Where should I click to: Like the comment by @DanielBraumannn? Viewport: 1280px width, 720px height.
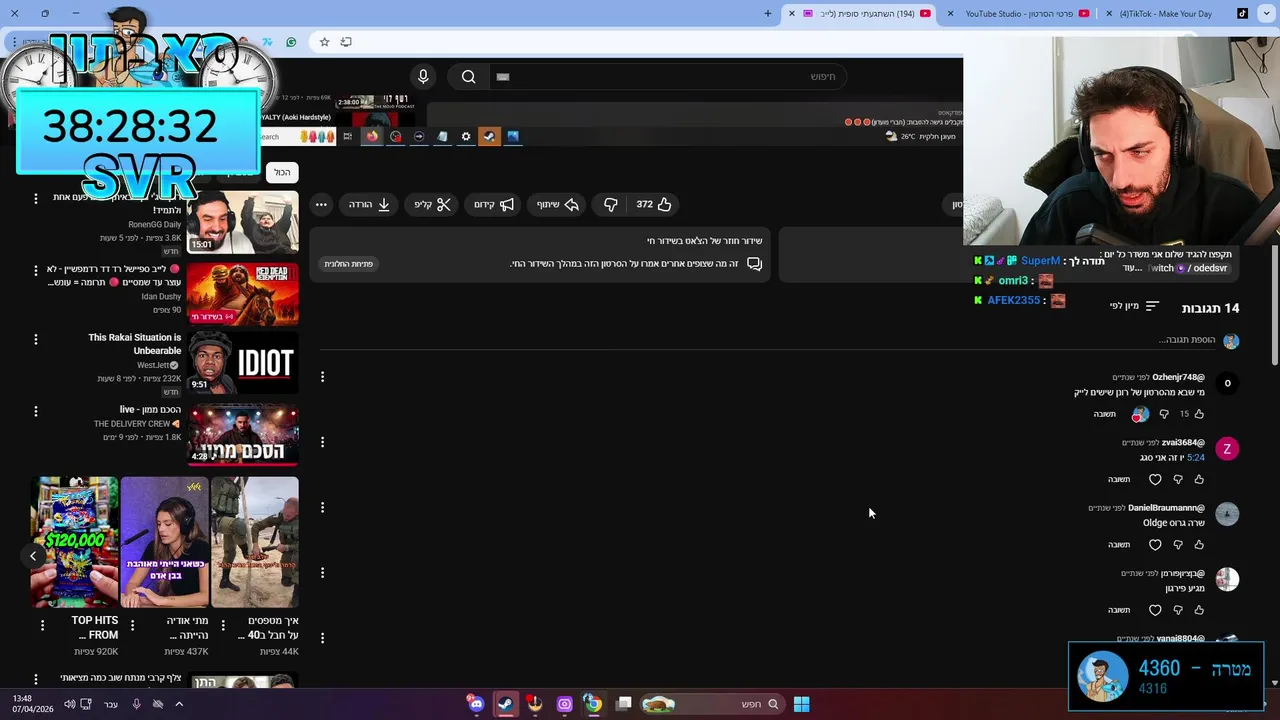click(1199, 545)
